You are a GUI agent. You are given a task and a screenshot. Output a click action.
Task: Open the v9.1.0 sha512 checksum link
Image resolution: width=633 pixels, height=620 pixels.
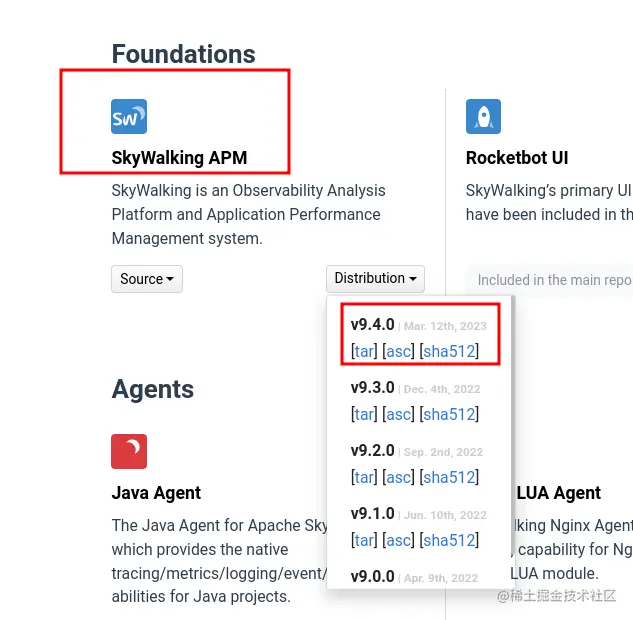(x=449, y=540)
